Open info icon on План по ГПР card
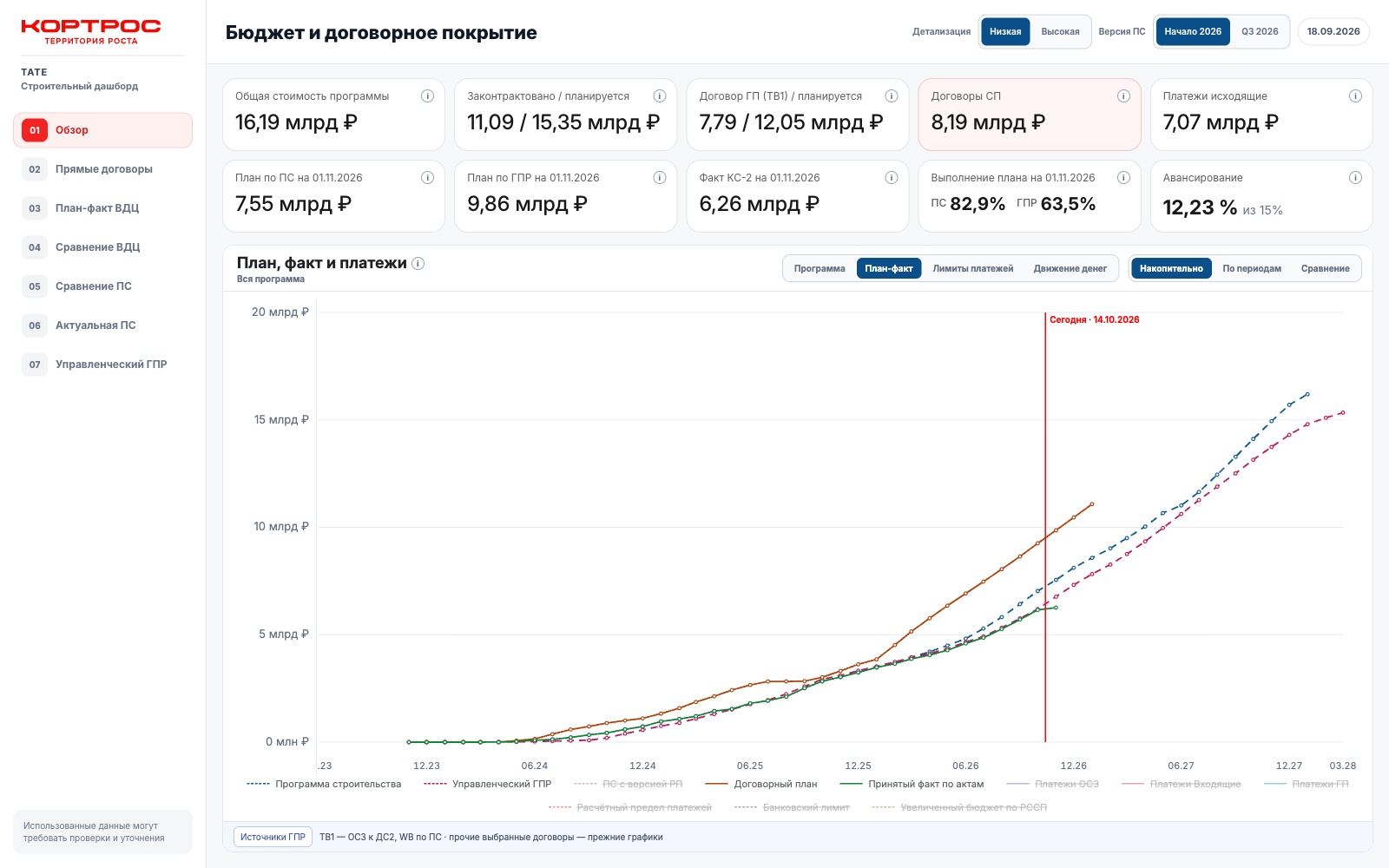The height and width of the screenshot is (868, 1389). [x=659, y=178]
